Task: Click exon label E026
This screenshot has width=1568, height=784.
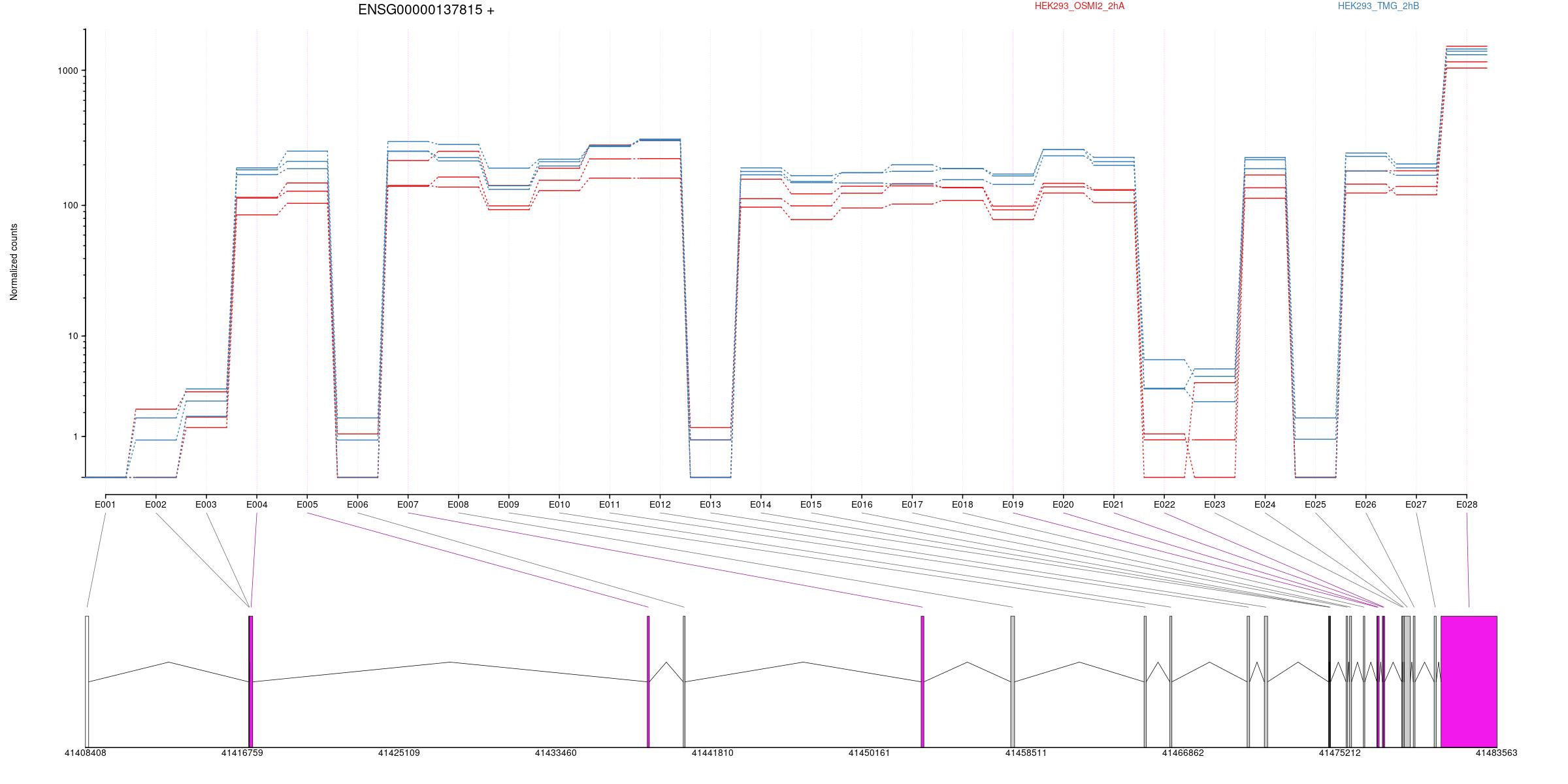Action: point(1365,504)
